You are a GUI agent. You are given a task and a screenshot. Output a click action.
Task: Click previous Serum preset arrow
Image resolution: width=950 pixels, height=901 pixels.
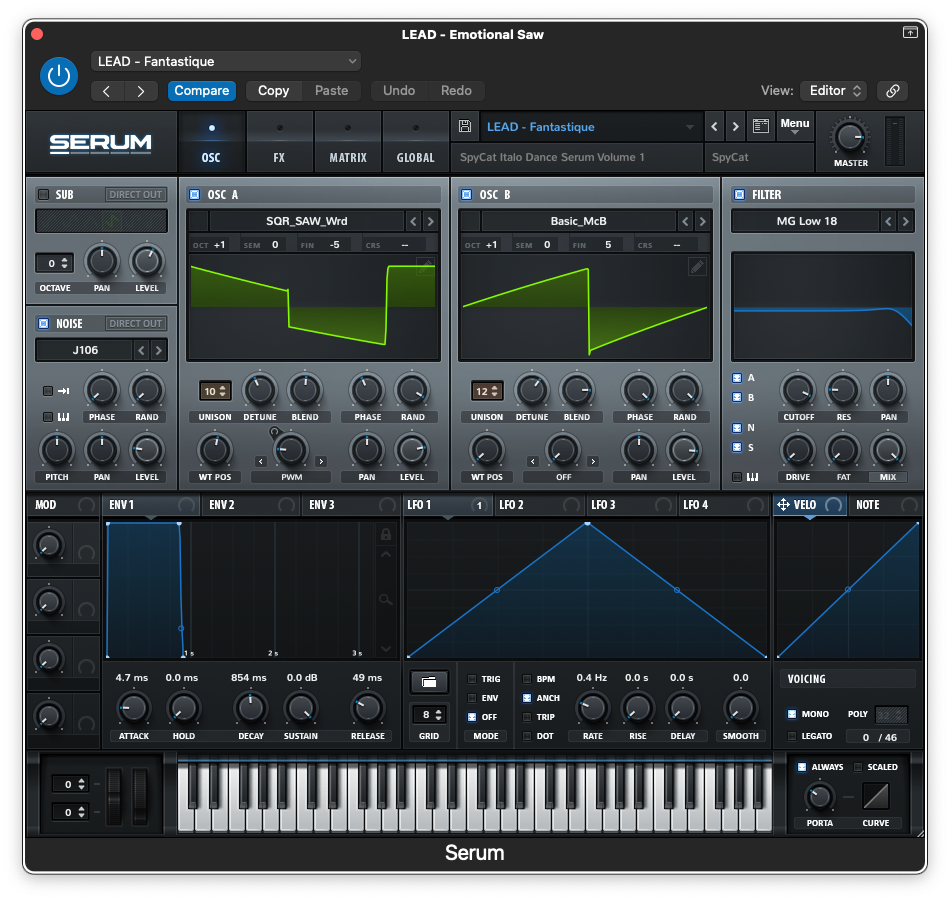tap(714, 127)
